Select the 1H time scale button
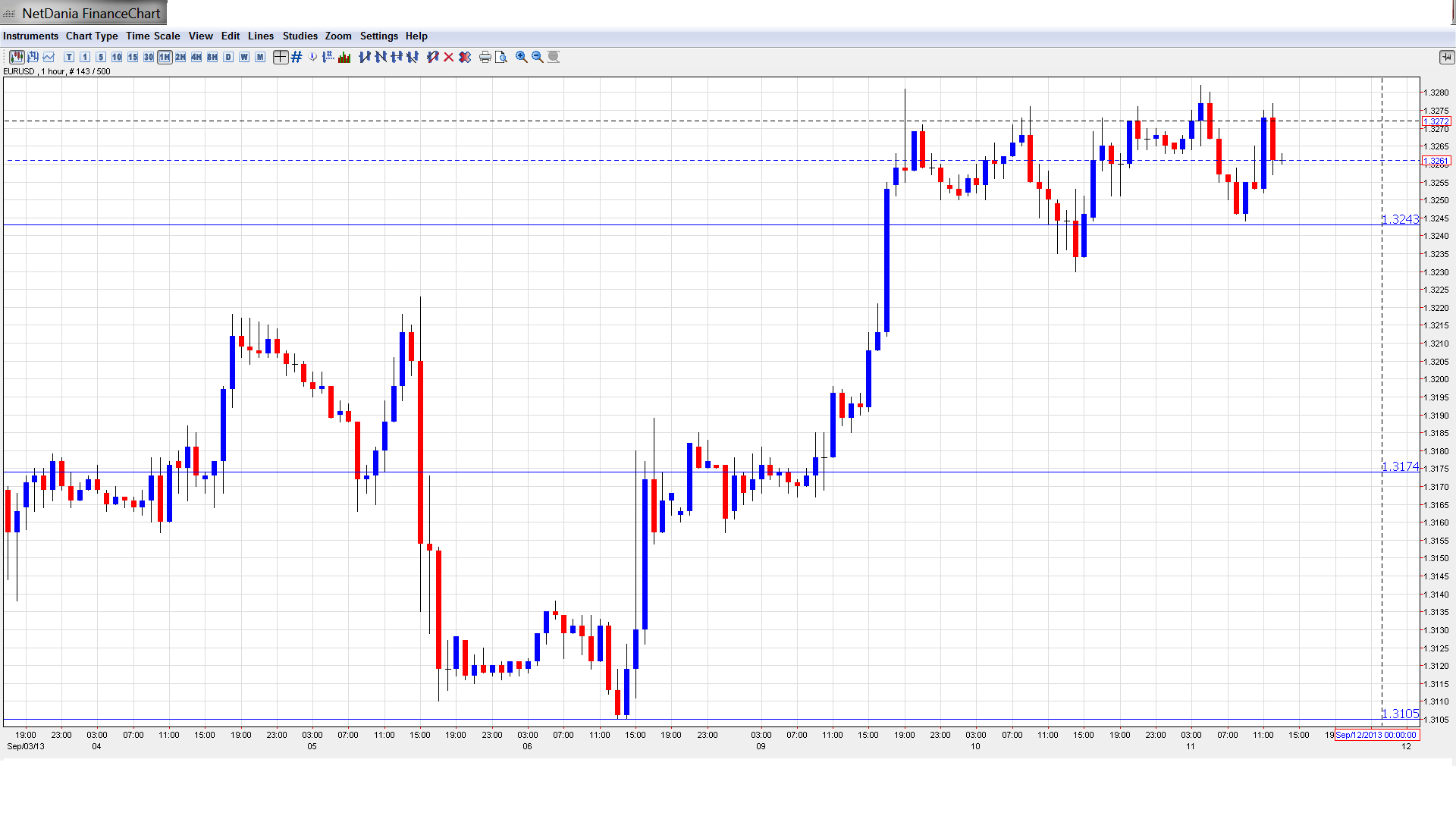1456x819 pixels. click(165, 57)
